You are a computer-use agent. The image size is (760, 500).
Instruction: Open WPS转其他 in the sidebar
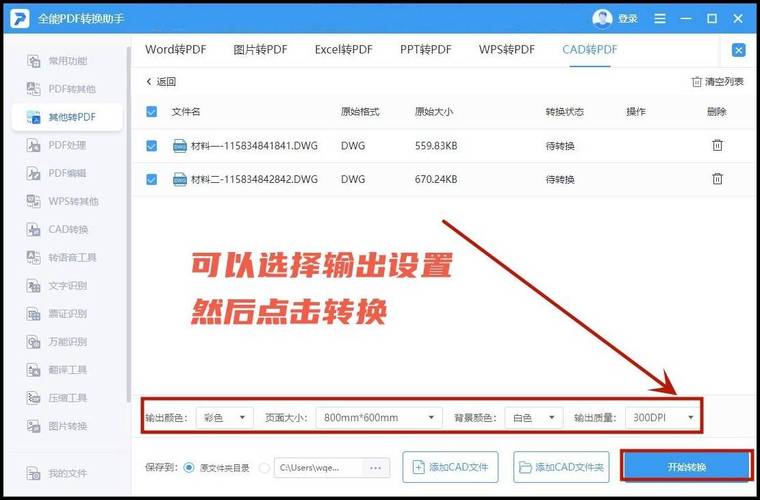62,201
